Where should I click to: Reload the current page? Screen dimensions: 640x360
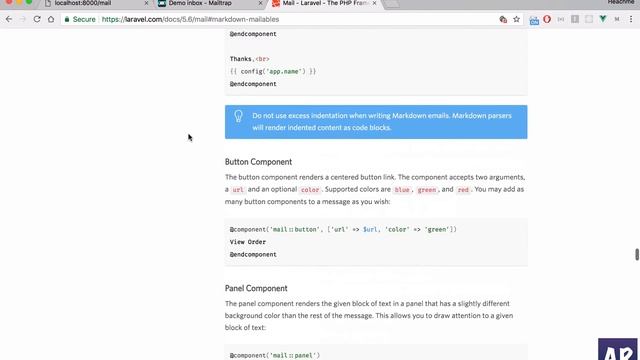pos(37,19)
